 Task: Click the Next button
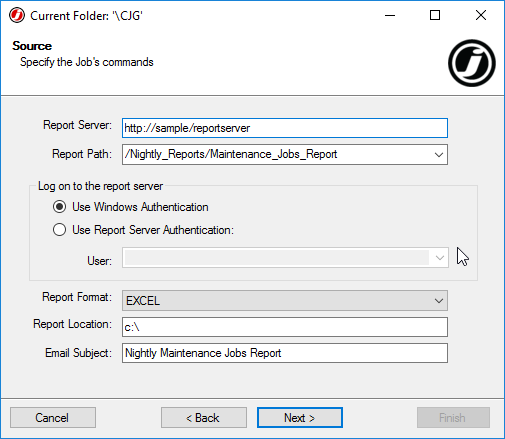tap(300, 418)
